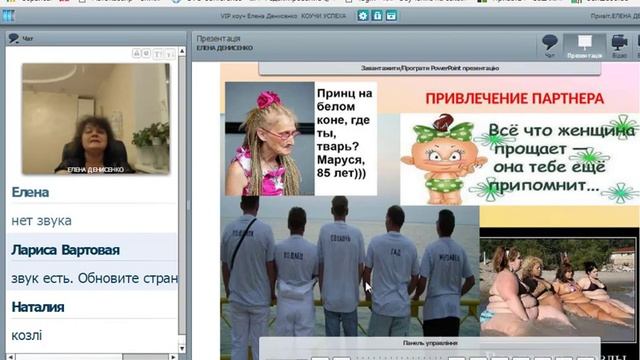
Task: Click the presenter name ЕЛЕНА ДЕНИСЕНКО under Презентація
Action: point(224,48)
